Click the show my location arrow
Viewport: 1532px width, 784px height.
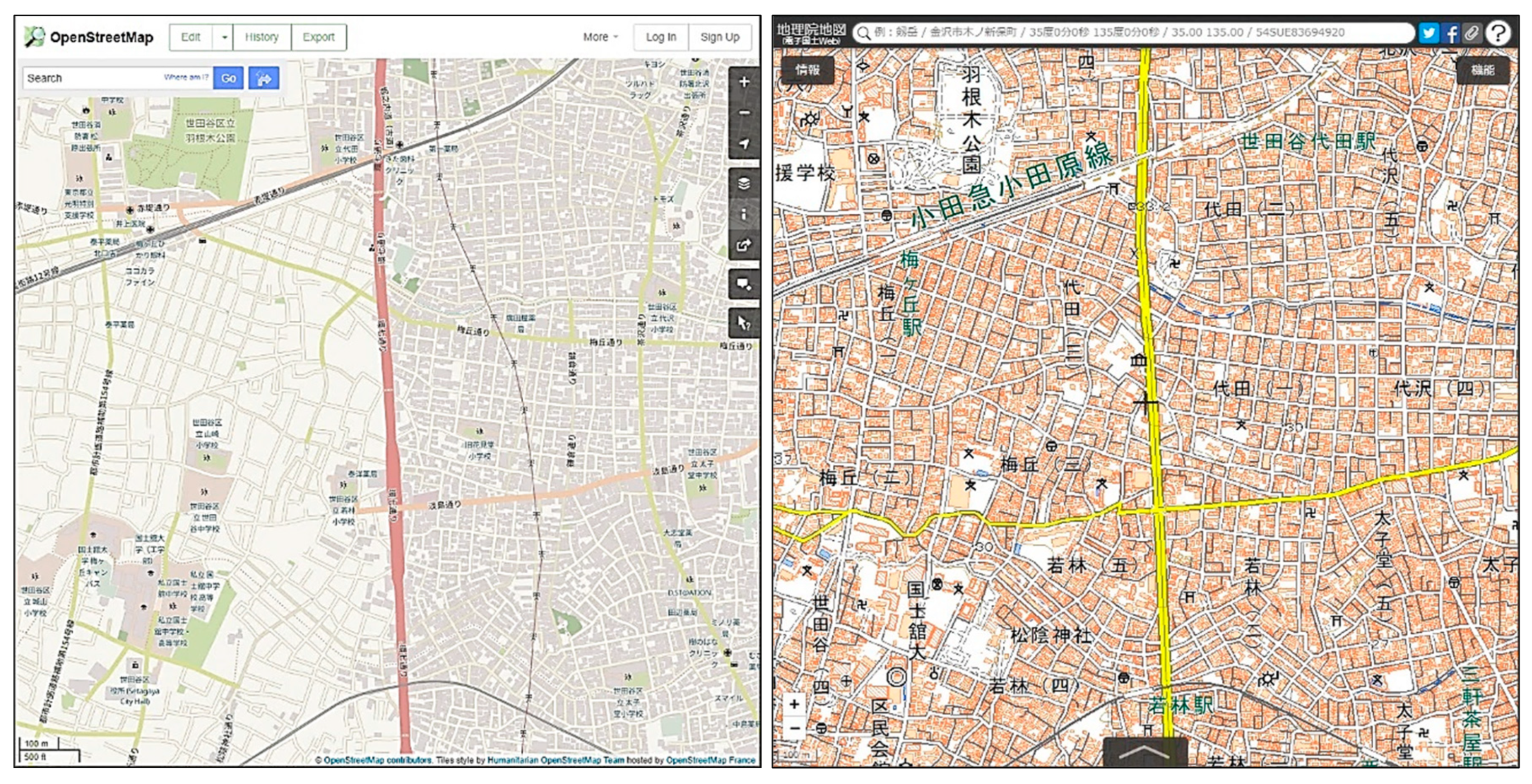tap(743, 144)
